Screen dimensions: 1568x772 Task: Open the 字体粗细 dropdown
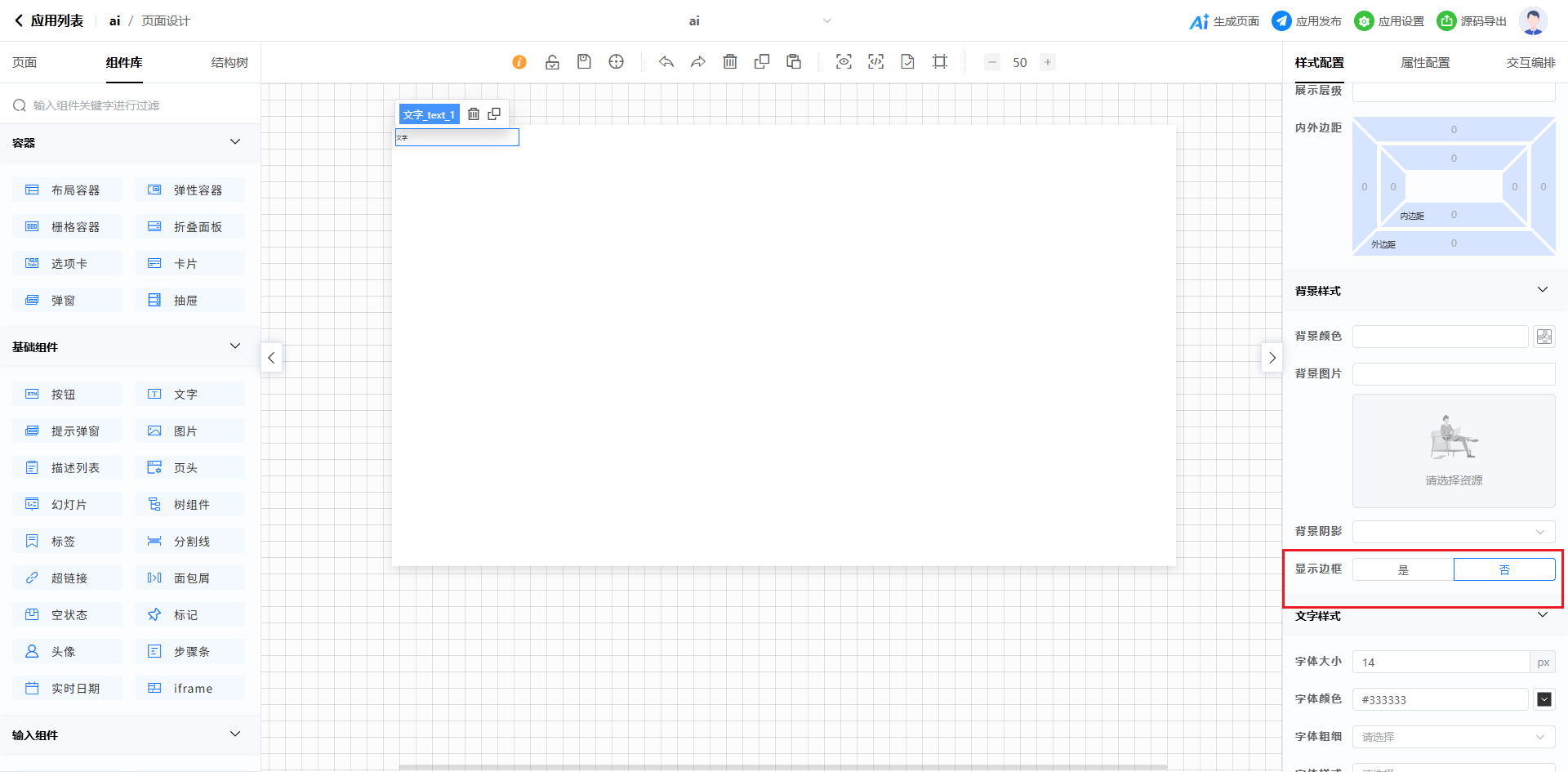pos(1454,737)
